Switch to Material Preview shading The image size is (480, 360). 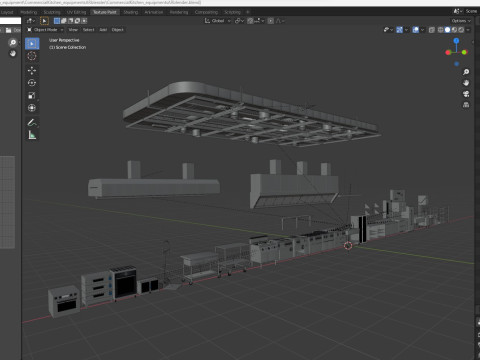[454, 30]
